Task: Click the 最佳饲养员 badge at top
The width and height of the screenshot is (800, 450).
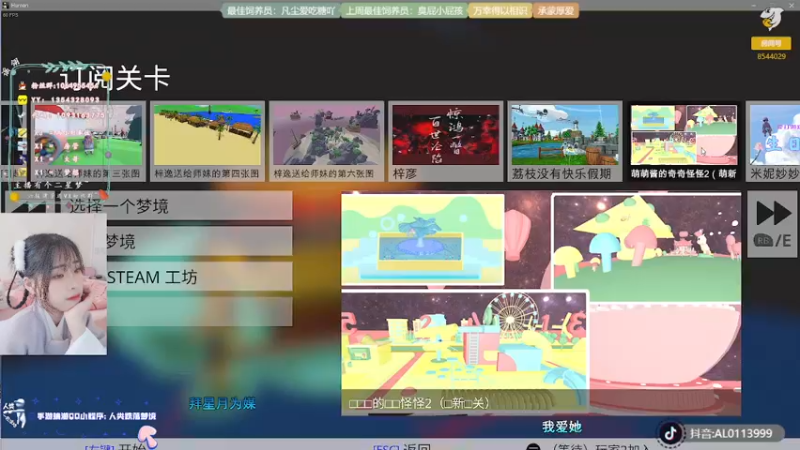Action: (x=281, y=11)
